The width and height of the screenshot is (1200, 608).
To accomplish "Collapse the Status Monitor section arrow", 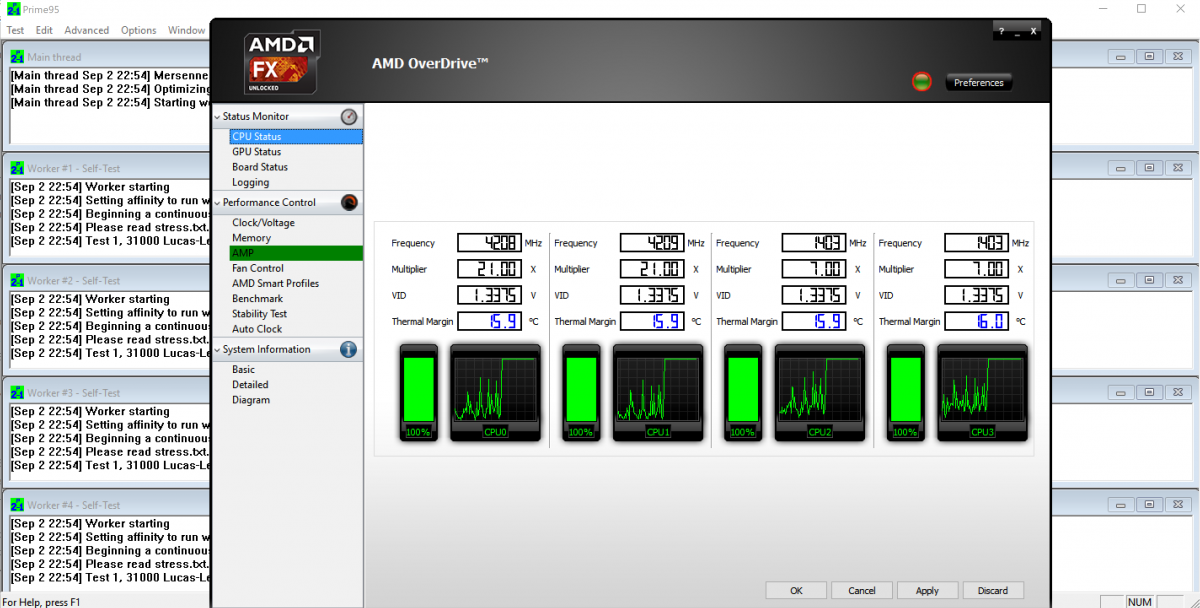I will 216,117.
